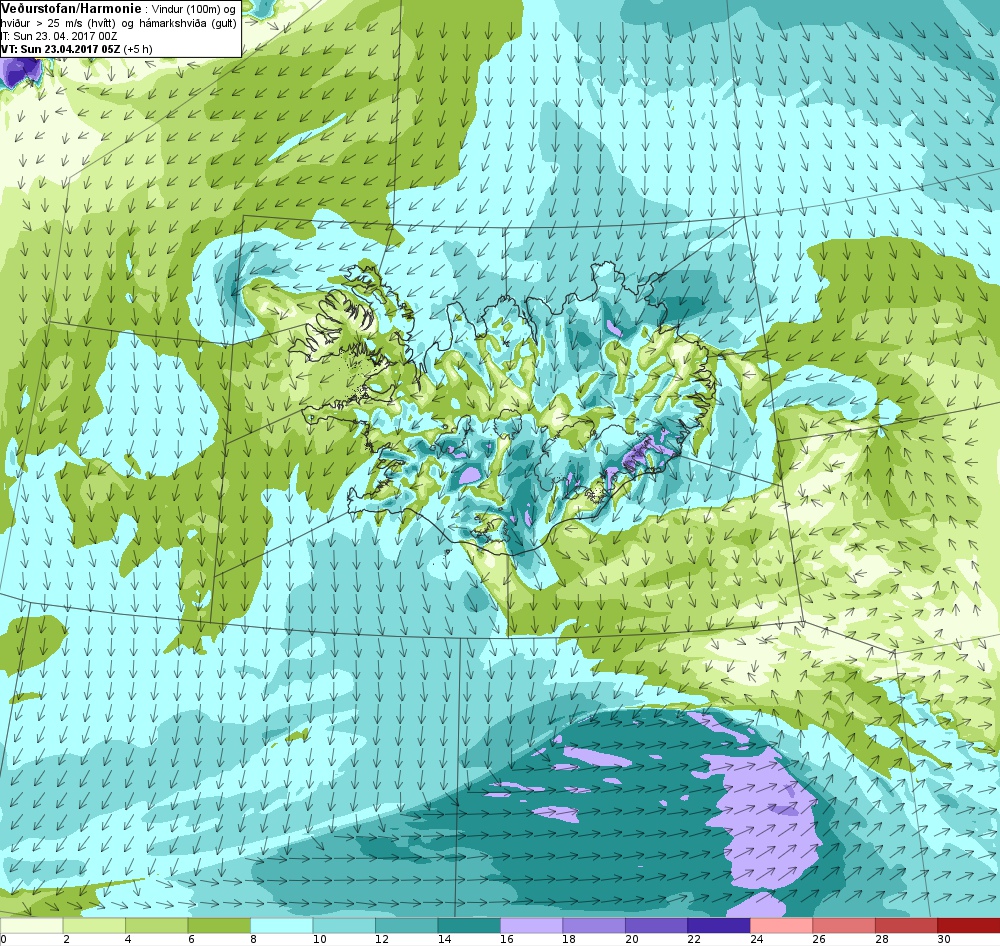This screenshot has height=946, width=1000.
Task: Click the light green 2–4 m/s legend swatch
Action: 94,925
